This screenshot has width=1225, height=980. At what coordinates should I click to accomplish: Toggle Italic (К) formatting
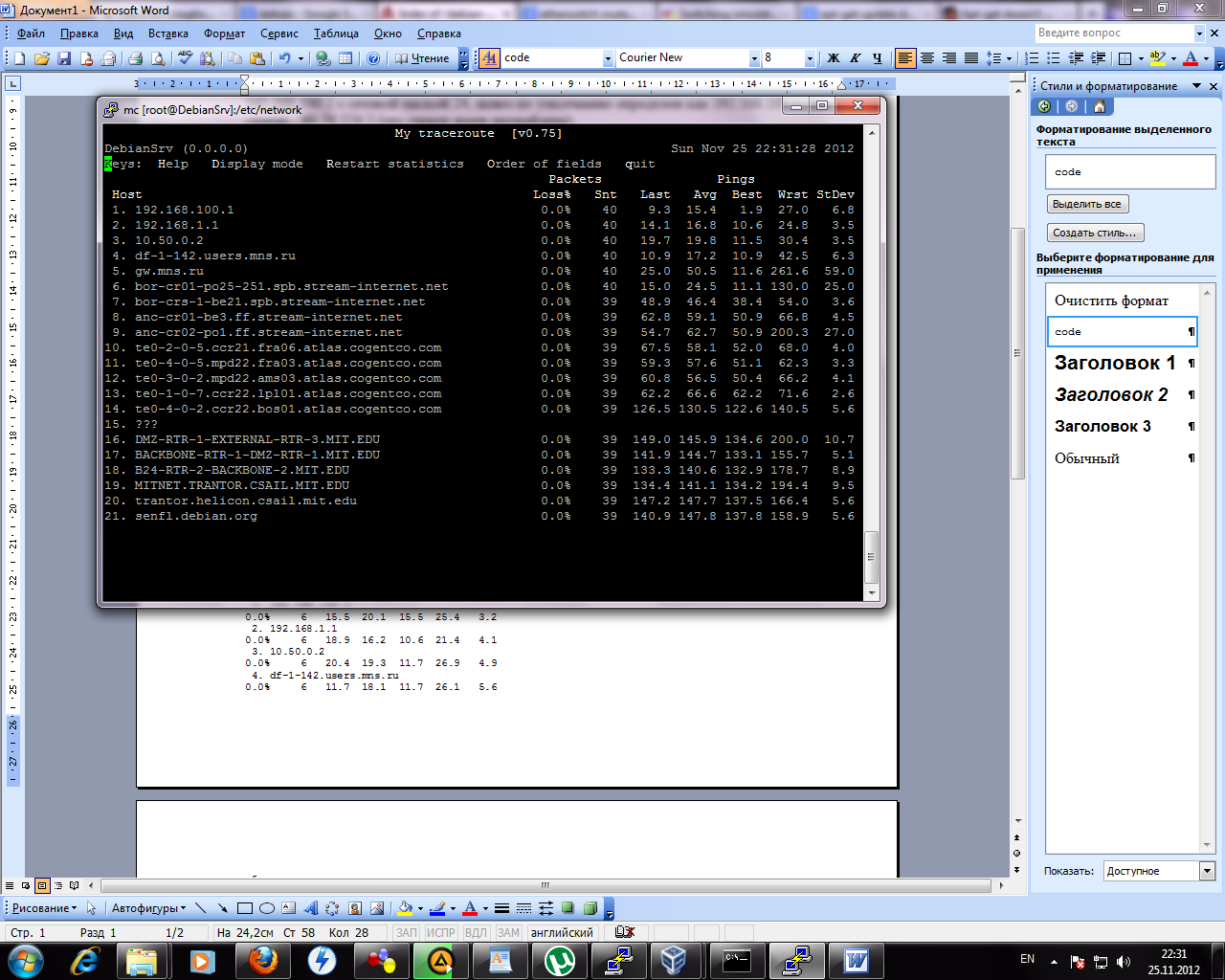(x=856, y=58)
